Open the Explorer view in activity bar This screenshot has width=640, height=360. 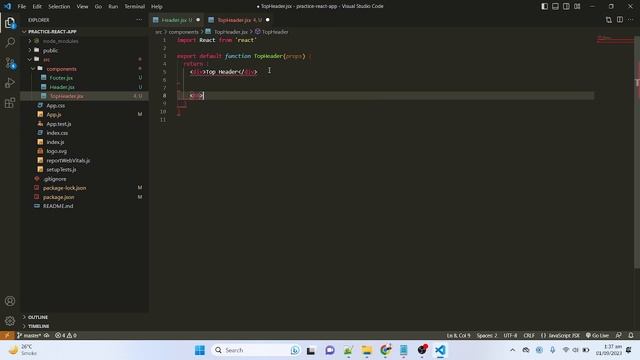pyautogui.click(x=10, y=22)
